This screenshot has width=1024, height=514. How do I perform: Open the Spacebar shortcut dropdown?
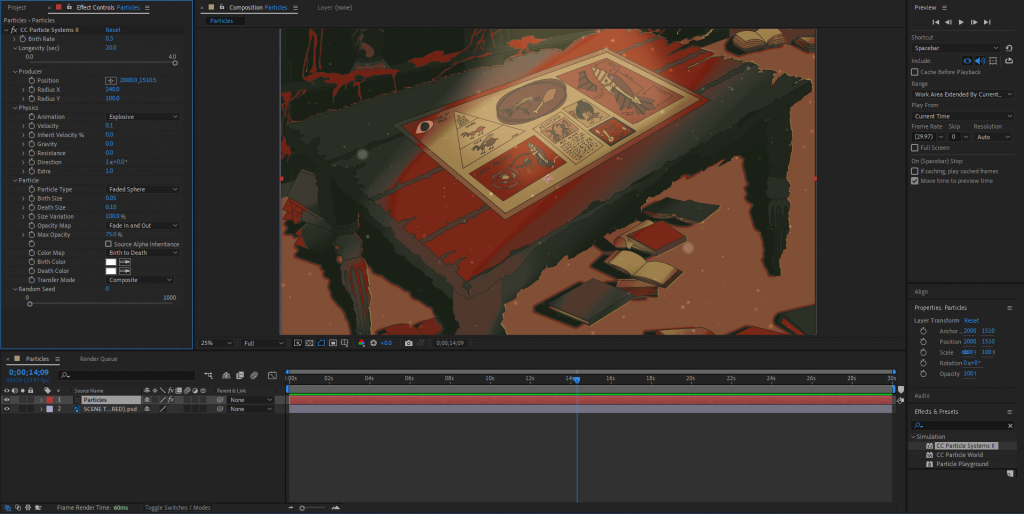(x=955, y=48)
